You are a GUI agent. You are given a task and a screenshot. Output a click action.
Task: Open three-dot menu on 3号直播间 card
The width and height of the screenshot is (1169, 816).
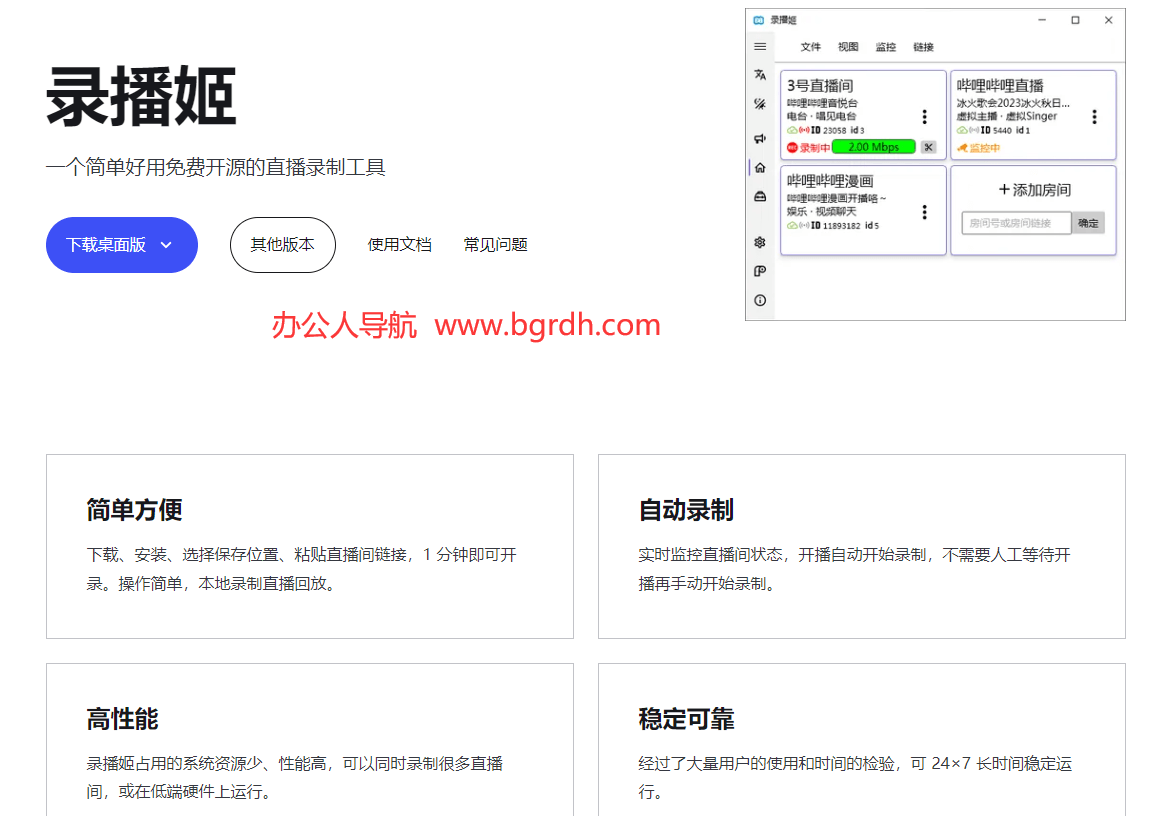[924, 117]
